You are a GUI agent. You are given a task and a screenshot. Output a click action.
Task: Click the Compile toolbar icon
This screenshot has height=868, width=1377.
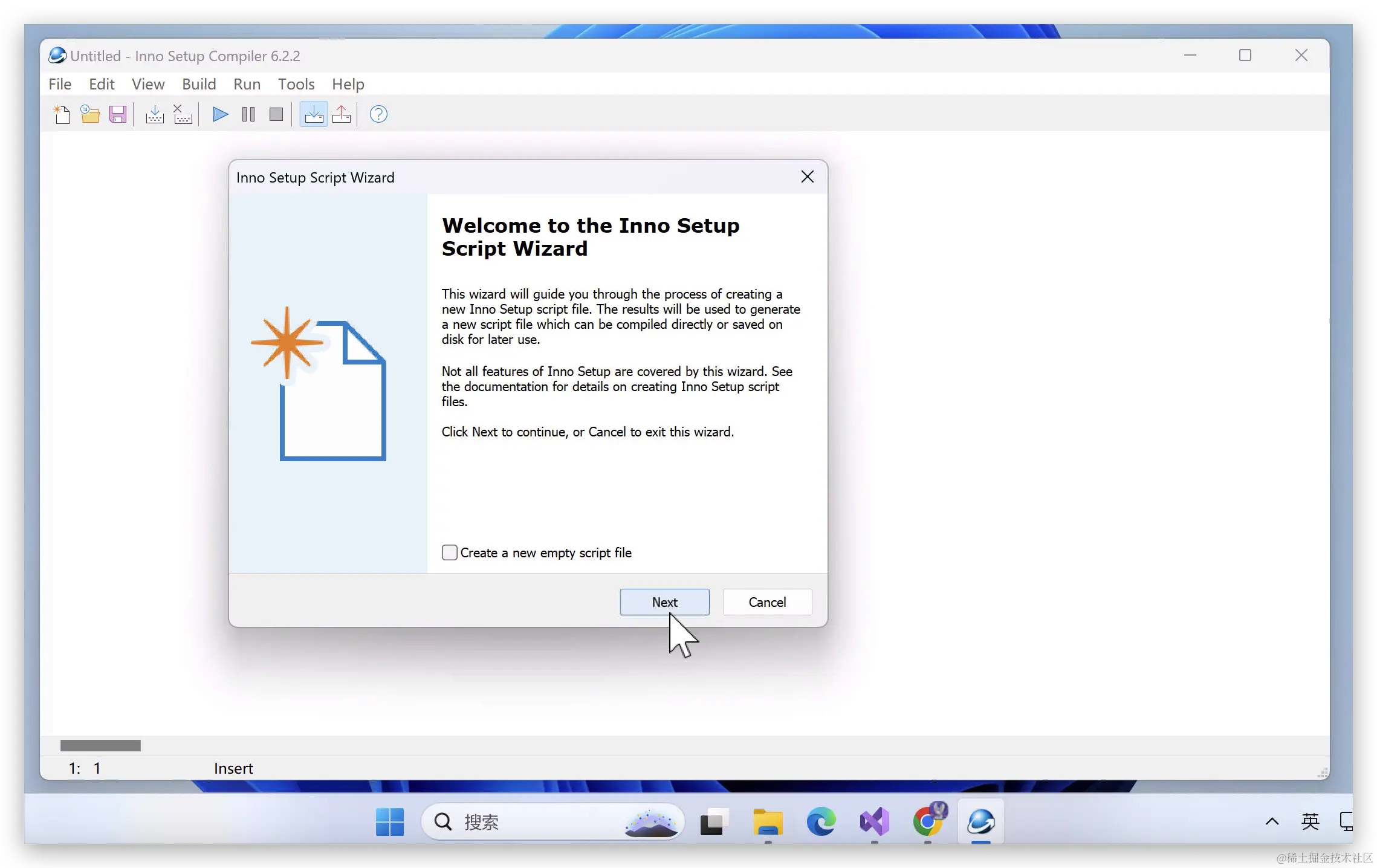pyautogui.click(x=155, y=114)
